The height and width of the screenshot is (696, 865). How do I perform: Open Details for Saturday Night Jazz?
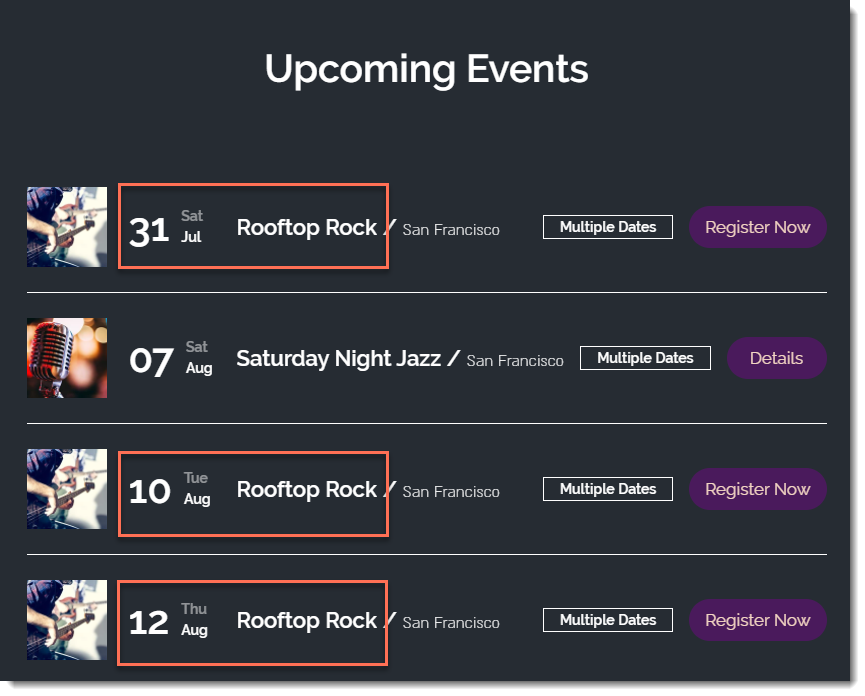(x=776, y=358)
